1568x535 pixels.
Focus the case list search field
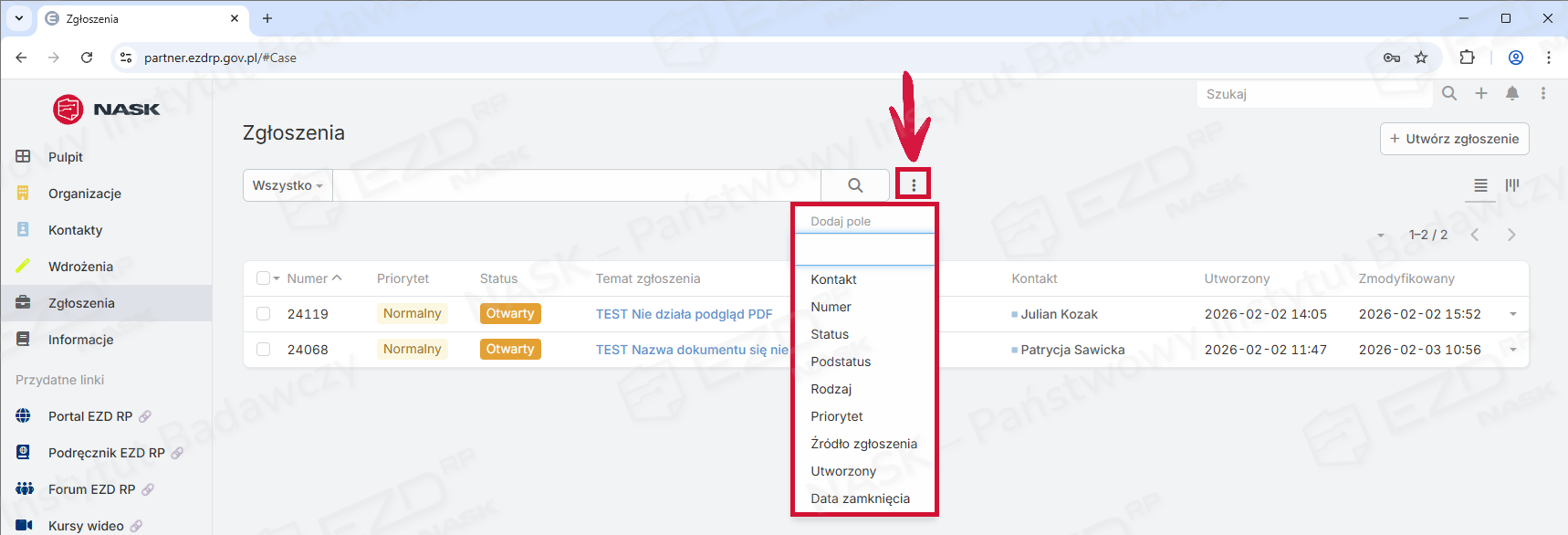click(577, 185)
